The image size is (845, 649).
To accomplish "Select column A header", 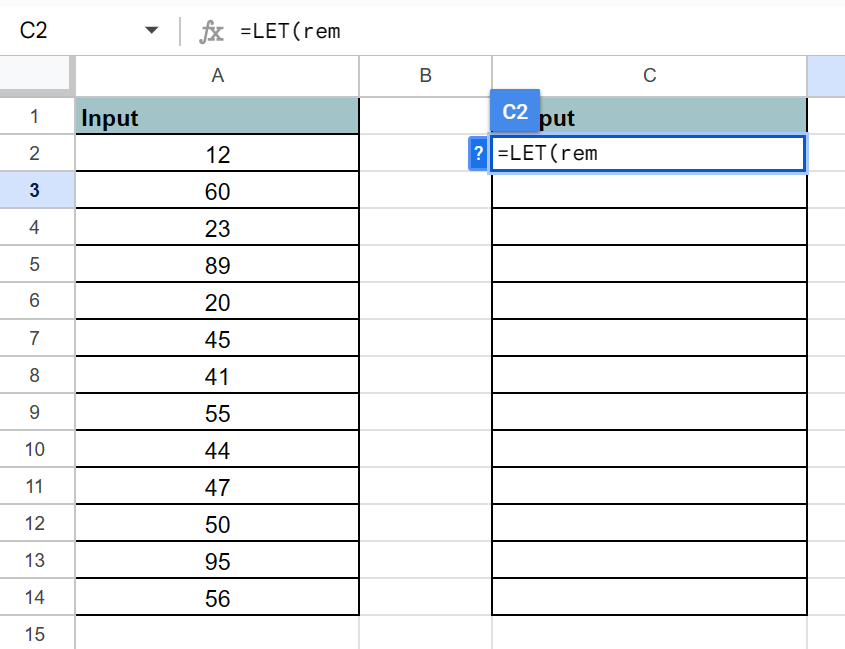I will point(217,75).
